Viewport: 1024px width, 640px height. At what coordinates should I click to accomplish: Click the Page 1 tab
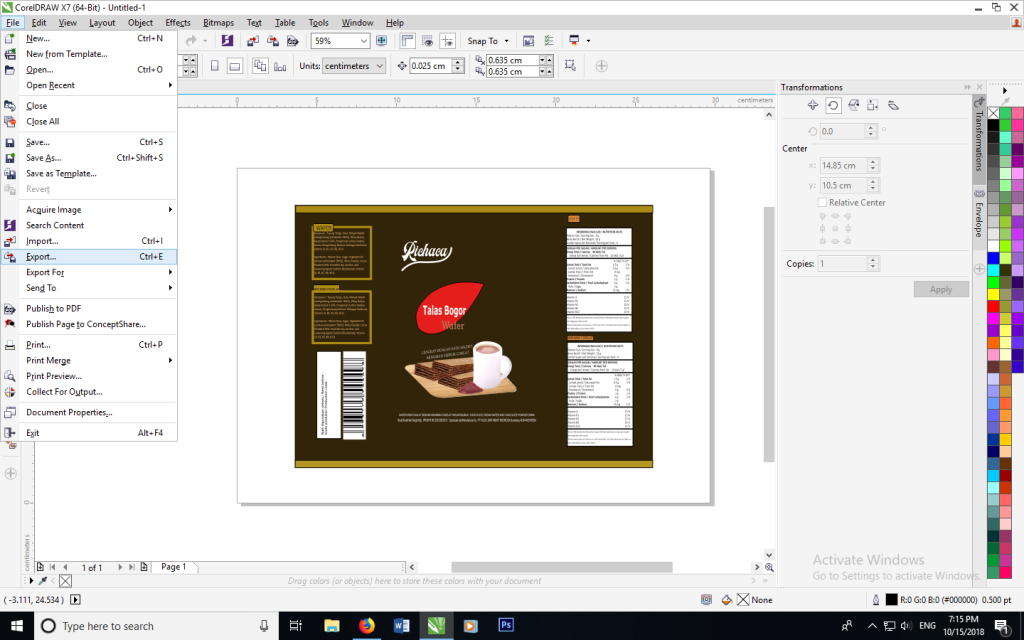174,567
